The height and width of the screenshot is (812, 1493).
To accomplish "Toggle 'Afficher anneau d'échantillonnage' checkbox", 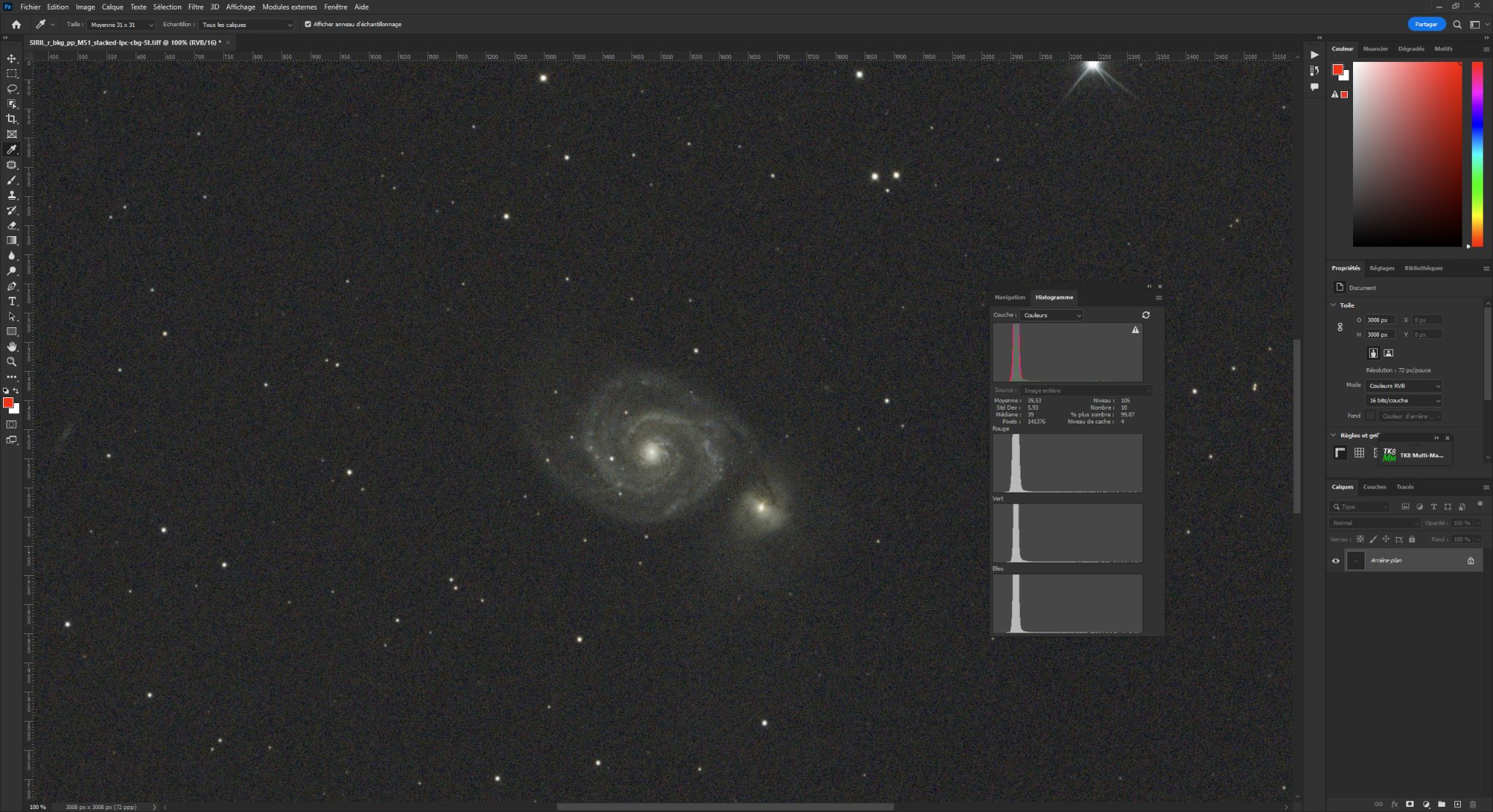I will tap(308, 24).
